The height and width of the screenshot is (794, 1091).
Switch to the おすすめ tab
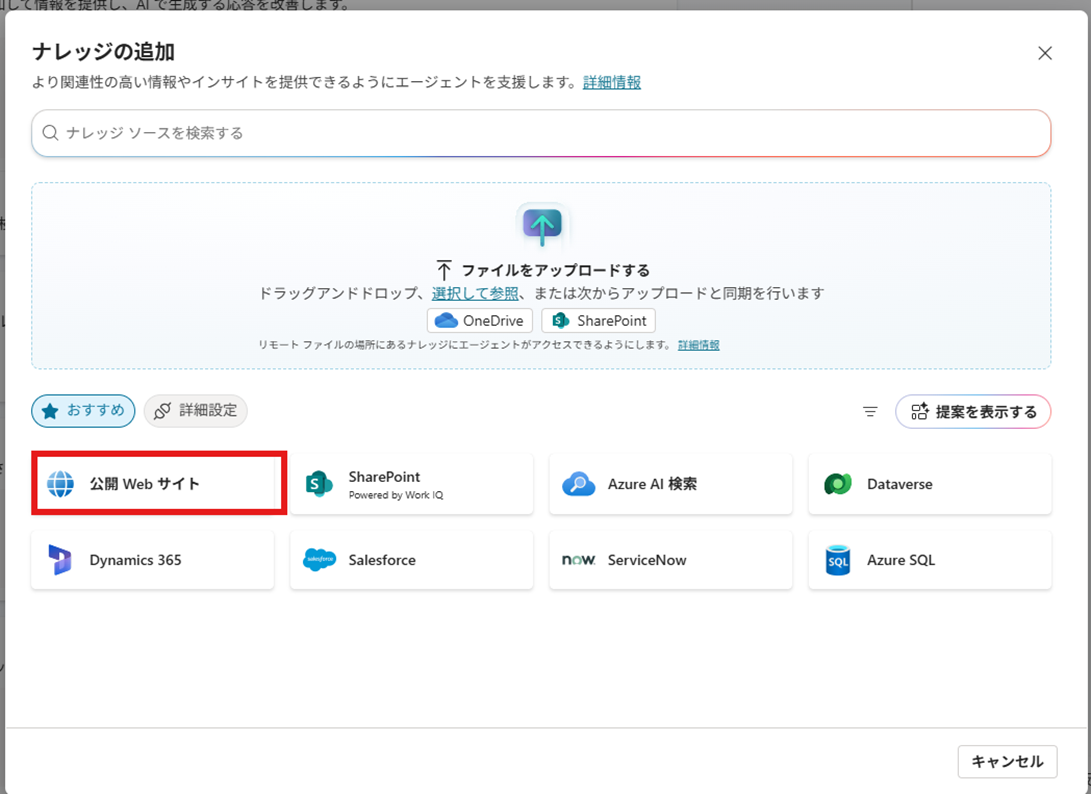(x=83, y=411)
